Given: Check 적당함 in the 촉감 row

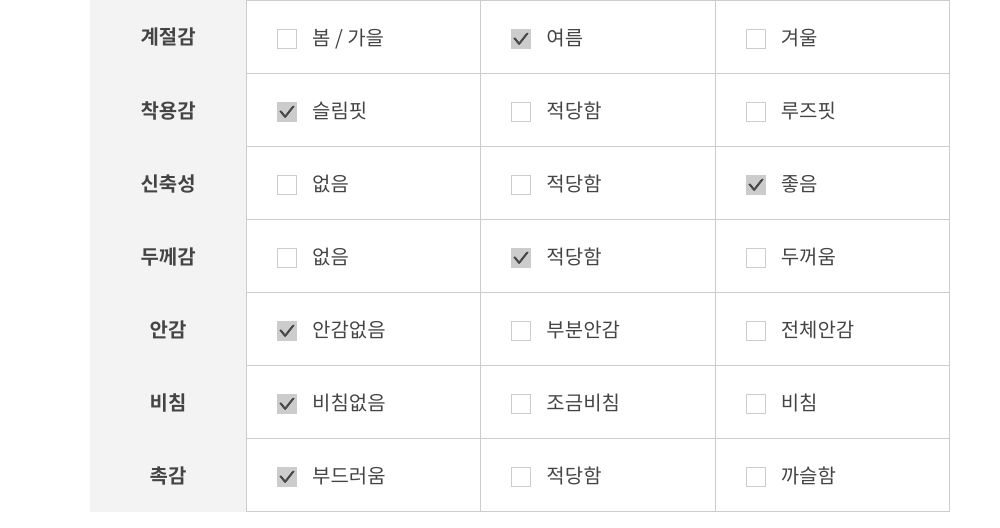Looking at the screenshot, I should click(521, 477).
